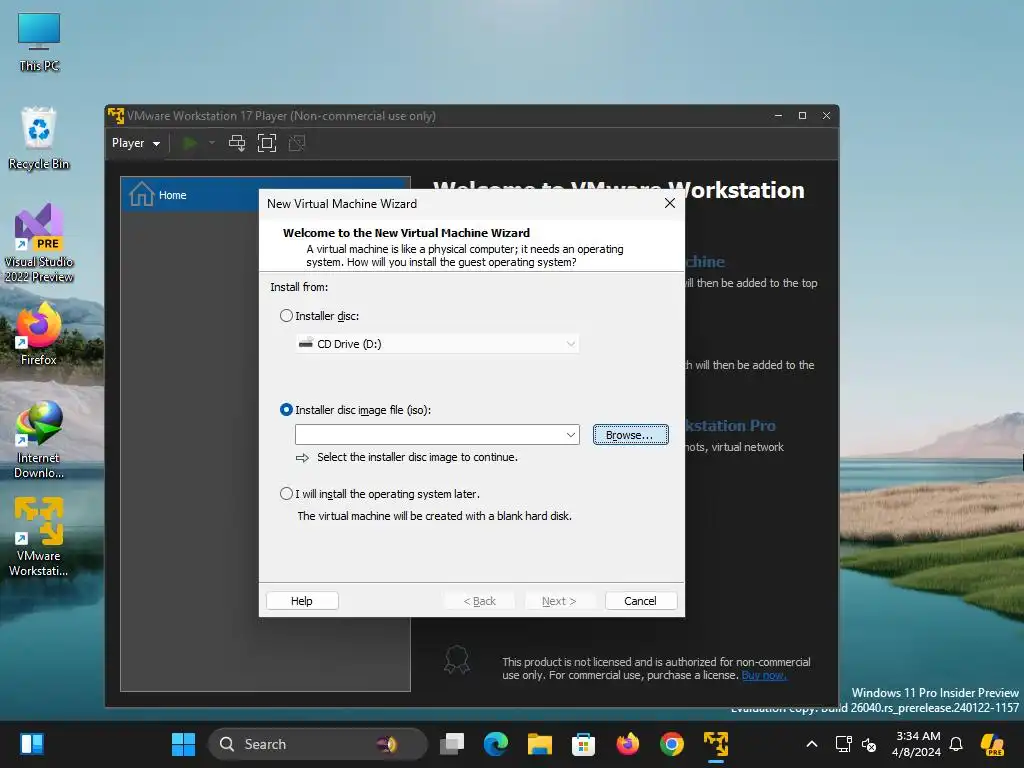
Task: Choose I will install the operating system later
Action: point(286,494)
